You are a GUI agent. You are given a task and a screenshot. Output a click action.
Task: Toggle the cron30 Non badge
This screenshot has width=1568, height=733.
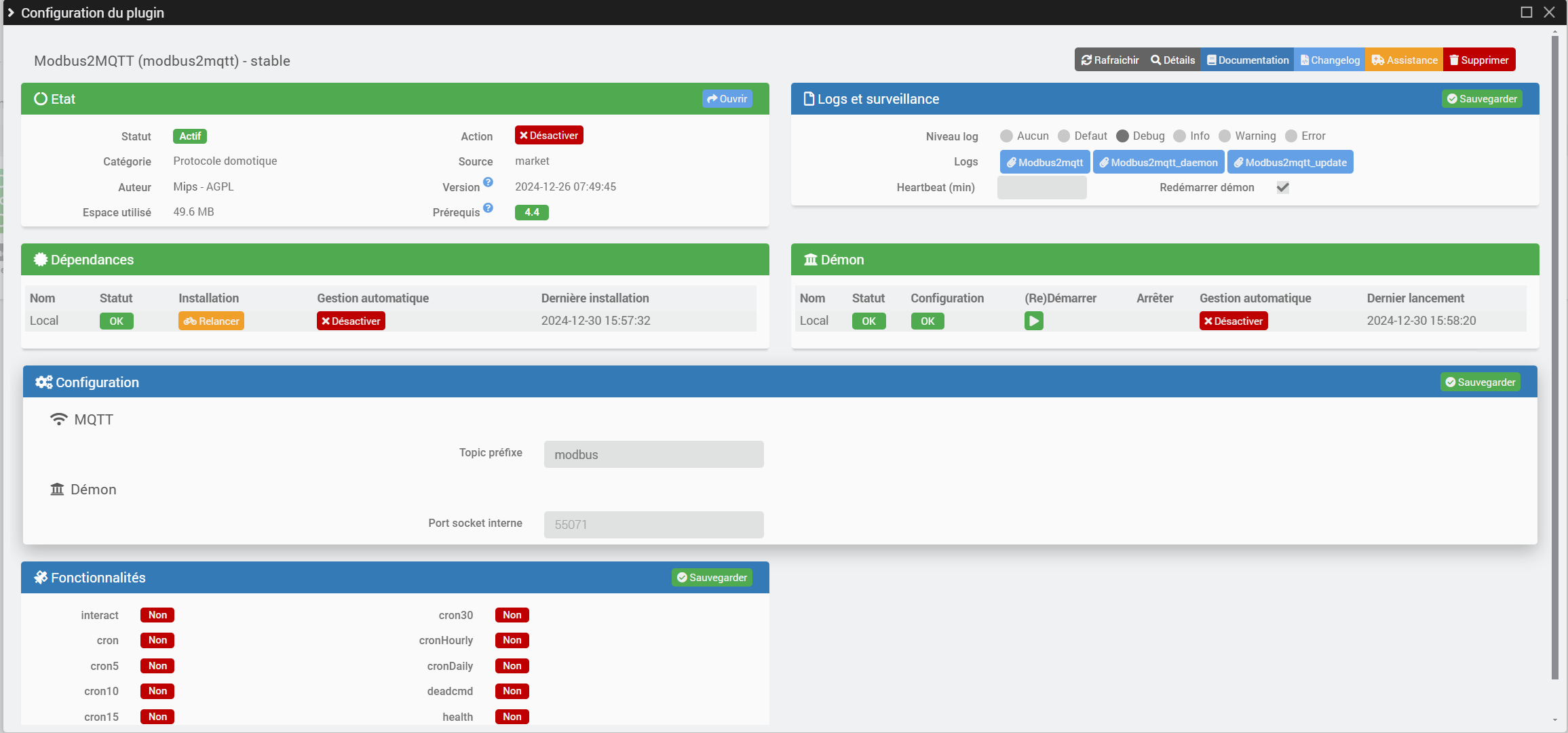pyautogui.click(x=512, y=615)
